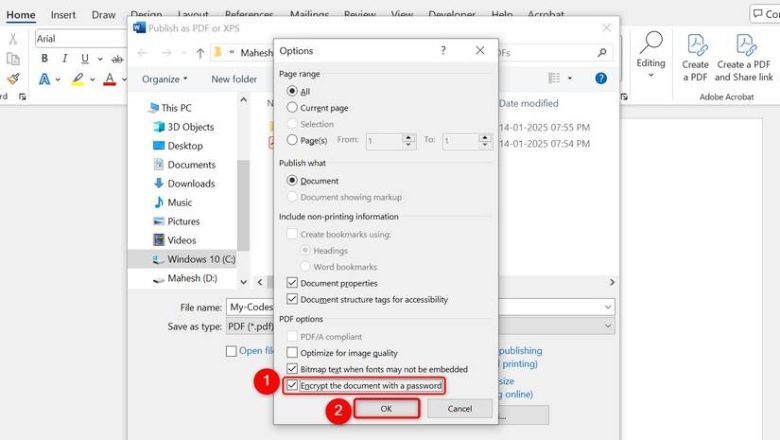Increase the To page number

tap(485, 137)
